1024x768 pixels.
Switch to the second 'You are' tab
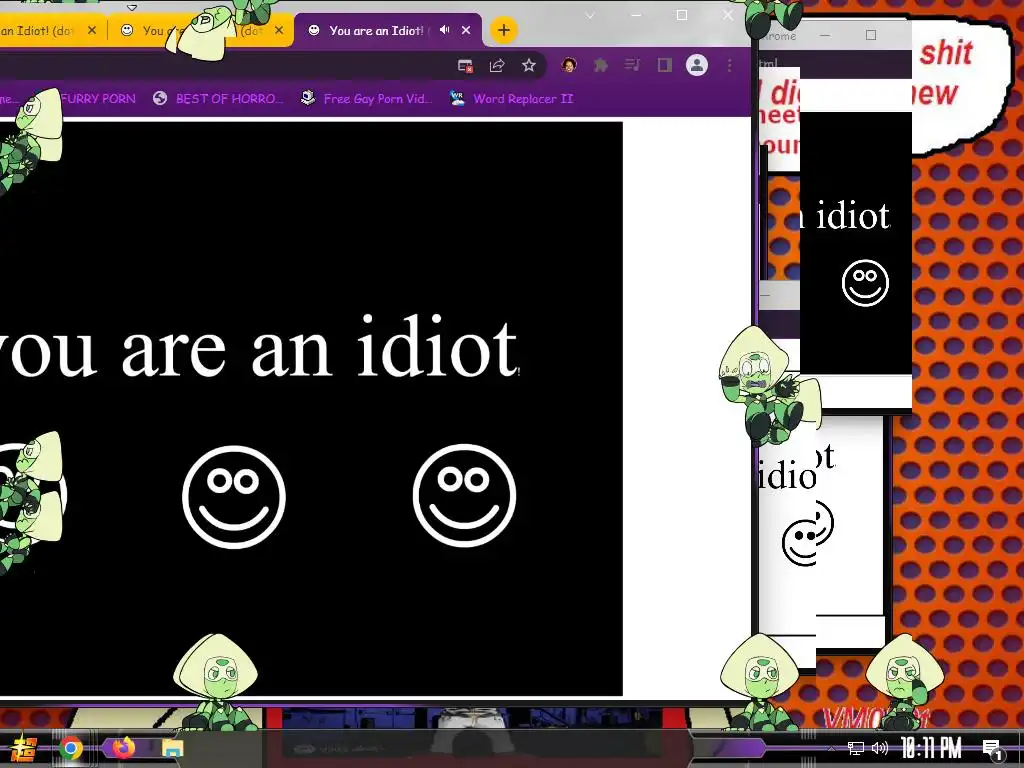click(x=200, y=30)
